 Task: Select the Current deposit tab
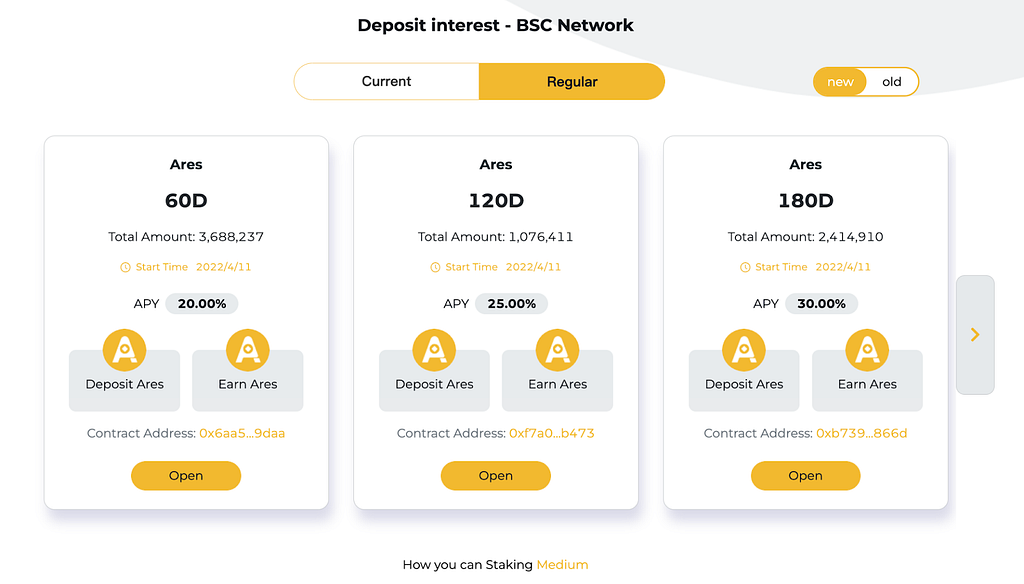387,82
